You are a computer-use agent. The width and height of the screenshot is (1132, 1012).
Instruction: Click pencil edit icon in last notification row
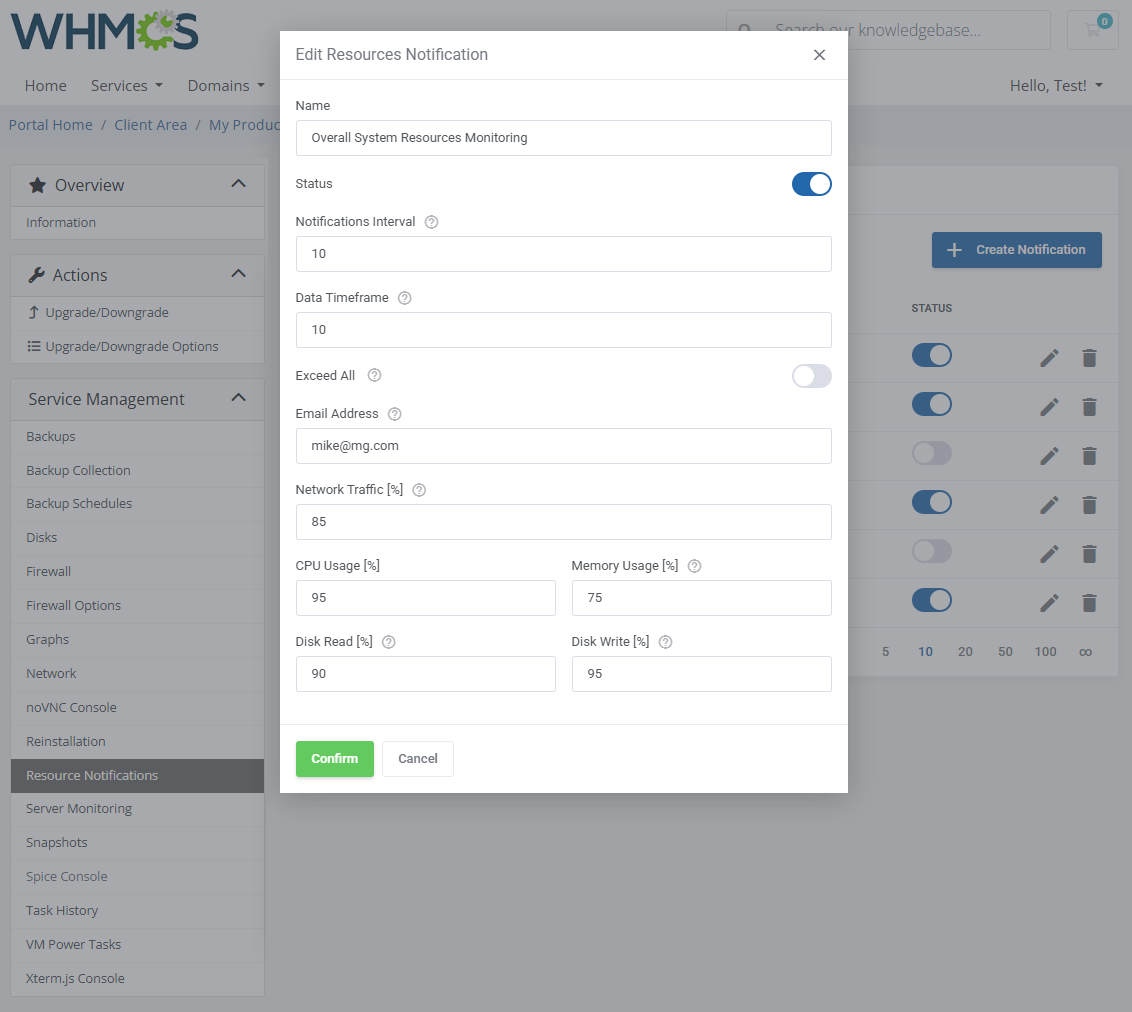[x=1049, y=602]
